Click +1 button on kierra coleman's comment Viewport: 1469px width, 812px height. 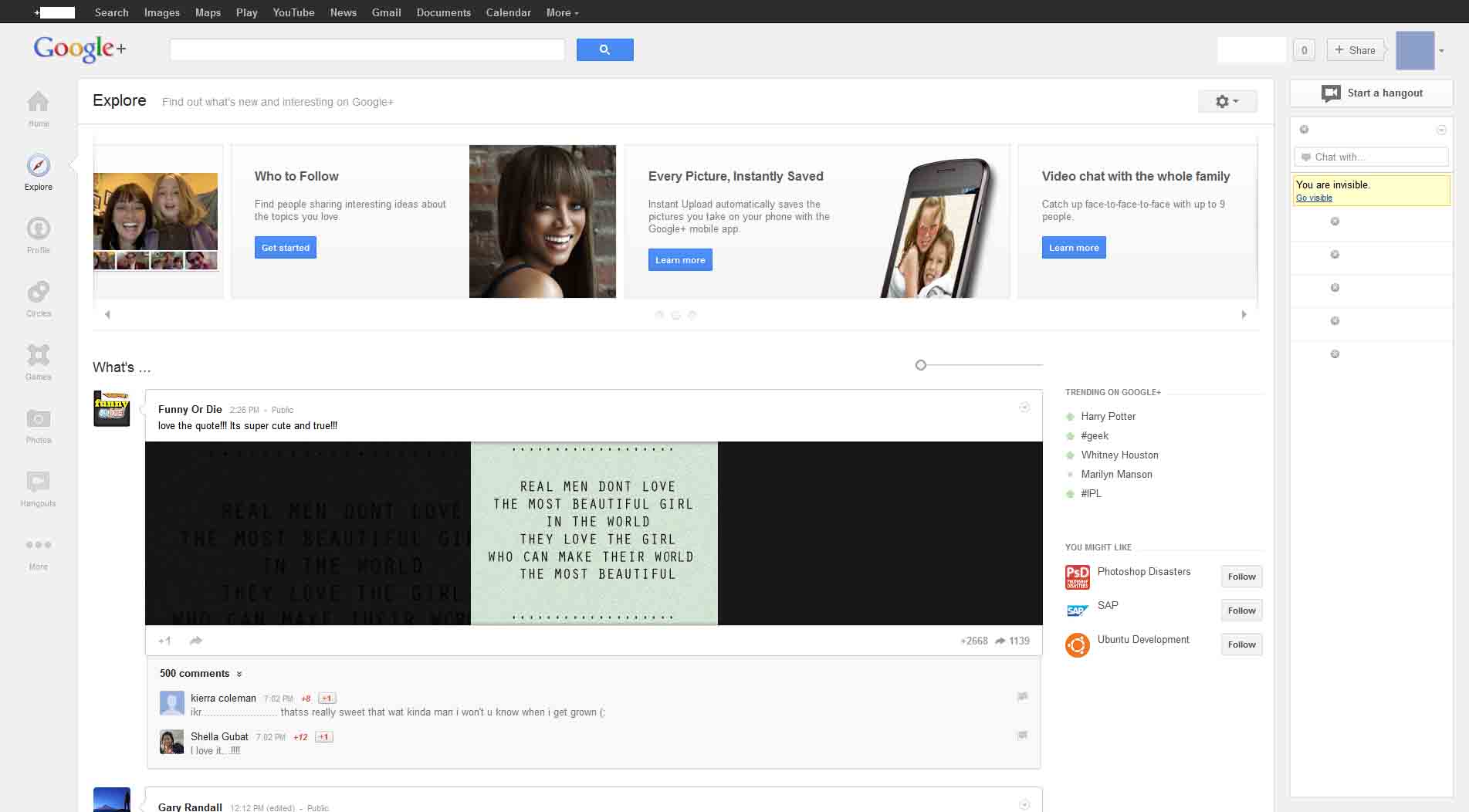click(x=327, y=698)
